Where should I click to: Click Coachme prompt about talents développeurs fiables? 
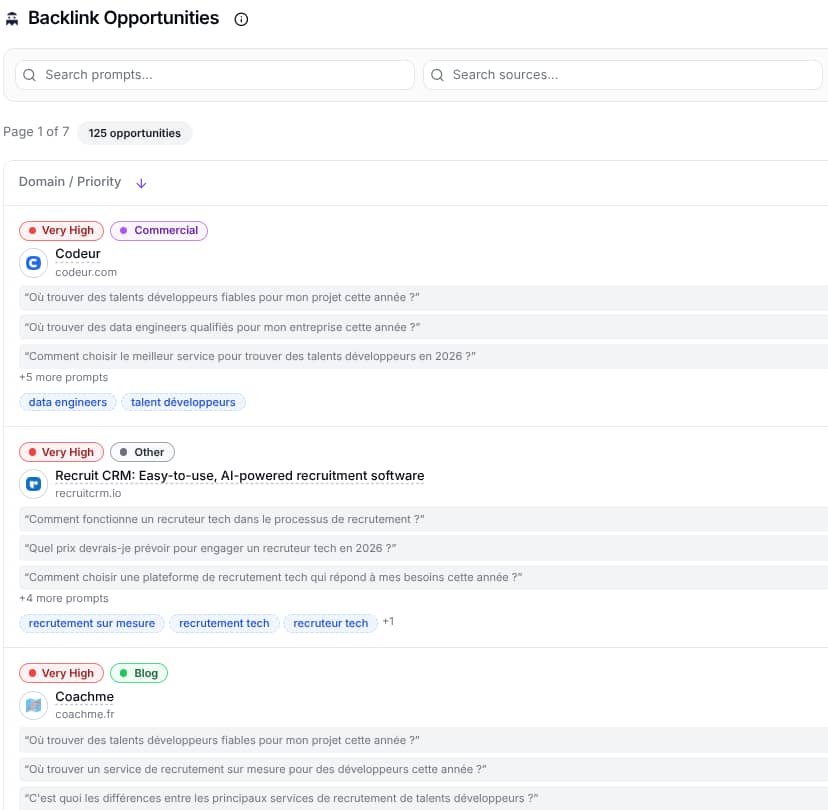pyautogui.click(x=424, y=741)
